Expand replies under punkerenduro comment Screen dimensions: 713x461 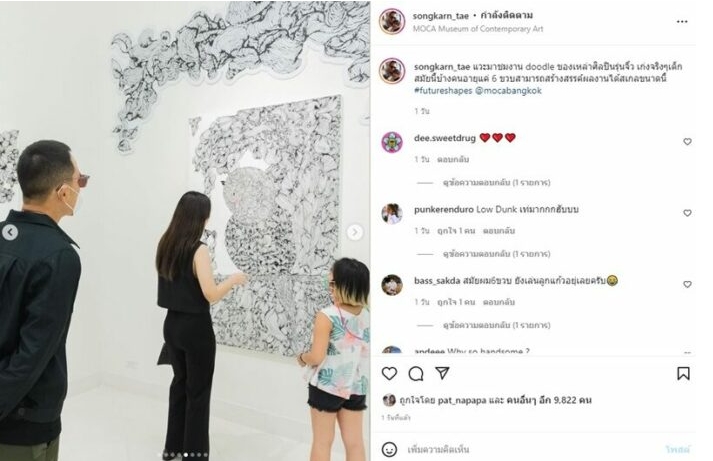(x=496, y=254)
